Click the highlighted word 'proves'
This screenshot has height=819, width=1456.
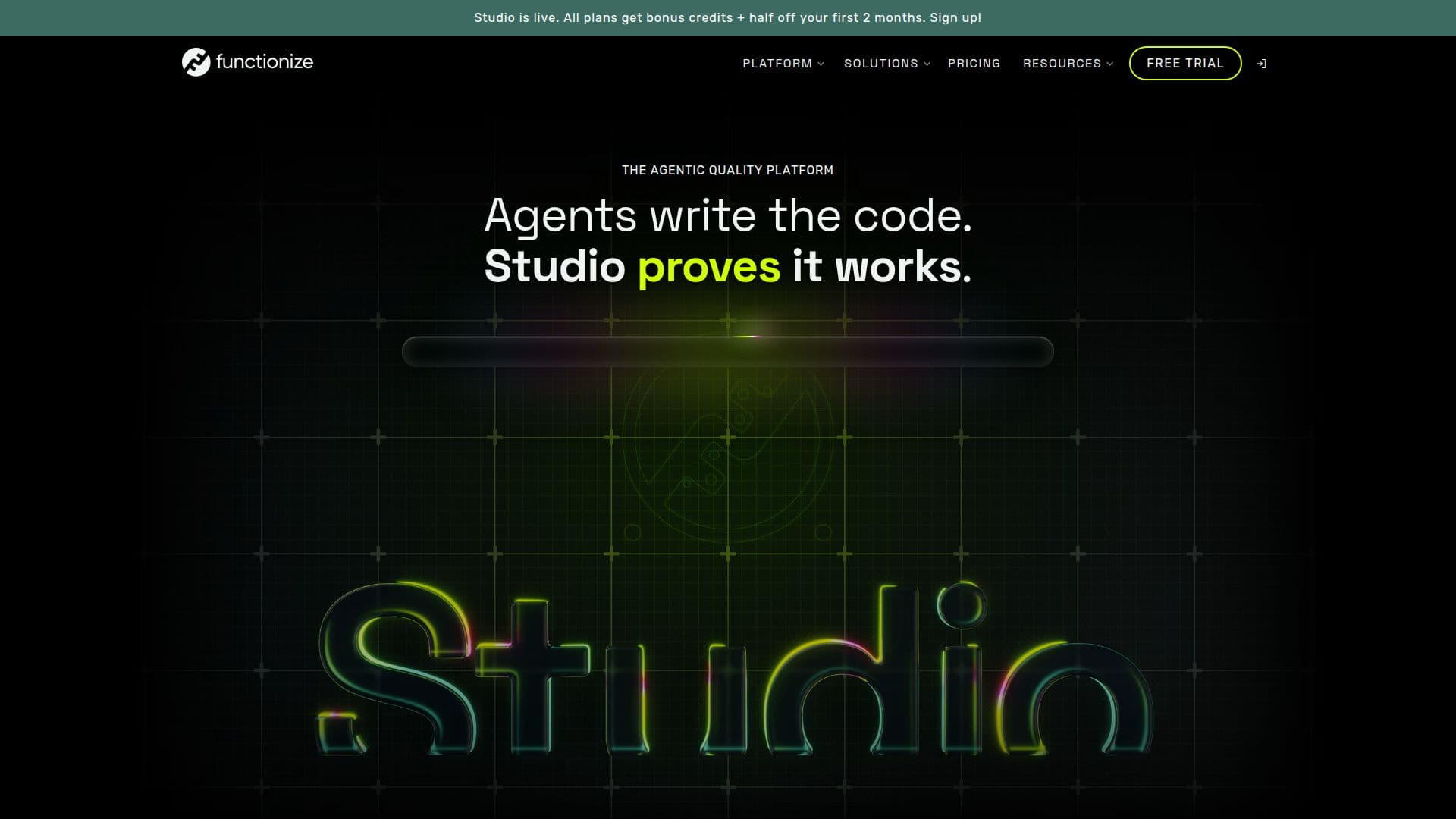pyautogui.click(x=708, y=267)
